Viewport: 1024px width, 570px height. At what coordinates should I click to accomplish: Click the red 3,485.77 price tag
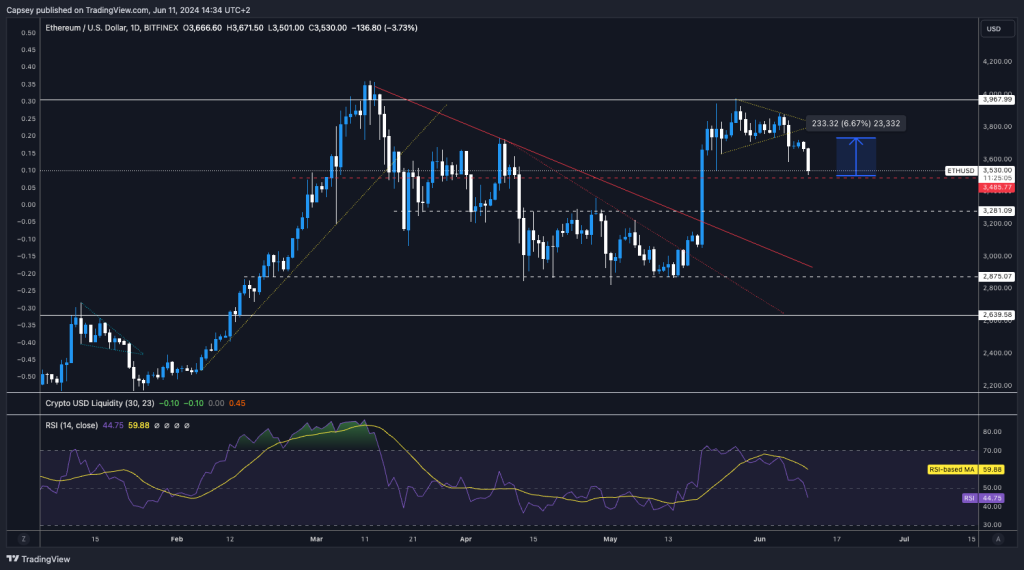[x=998, y=187]
